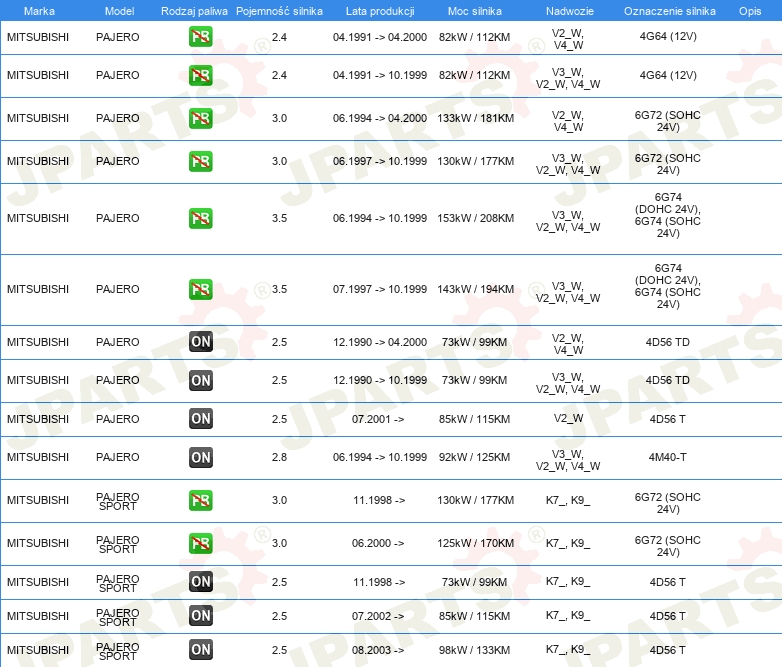Click the Marka column header

coord(39,11)
